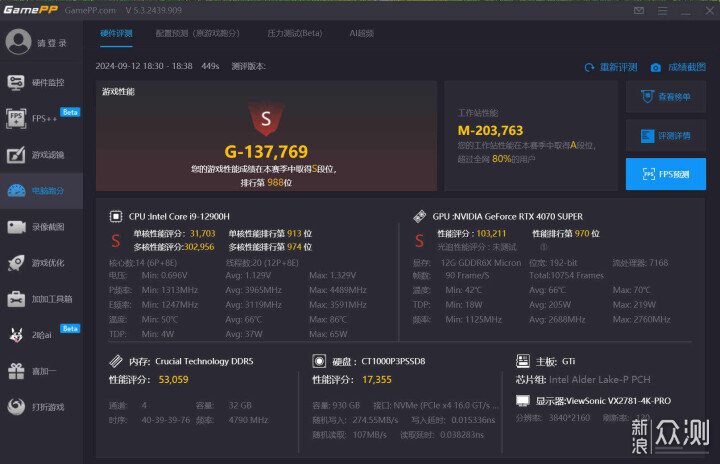The image size is (720, 464).
Task: Click the disk model CT1000P3PSSD8
Action: coord(393,361)
